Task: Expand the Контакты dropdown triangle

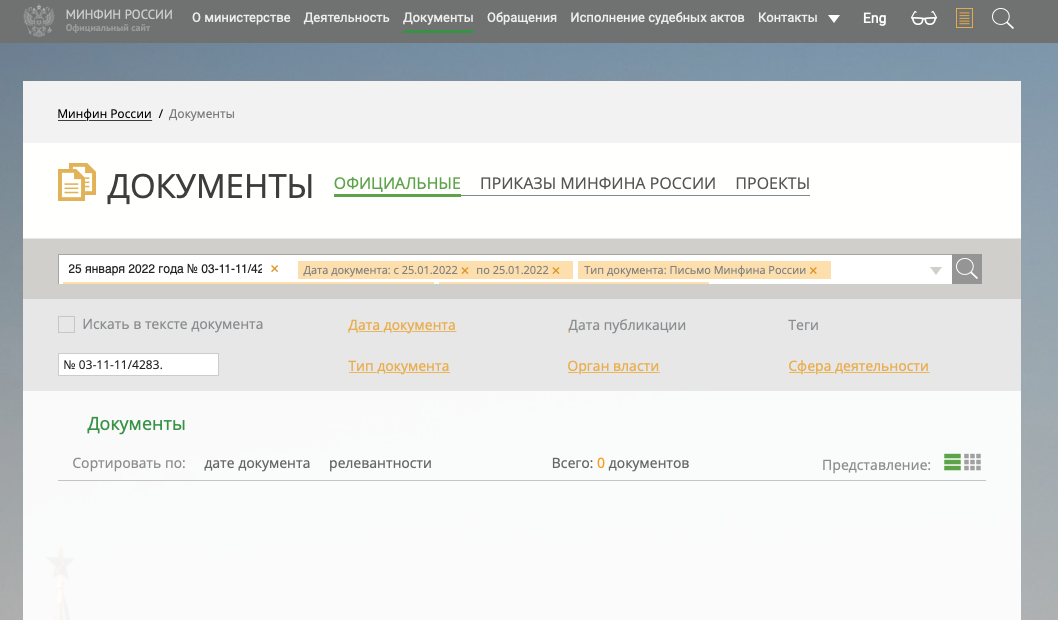Action: [x=834, y=19]
